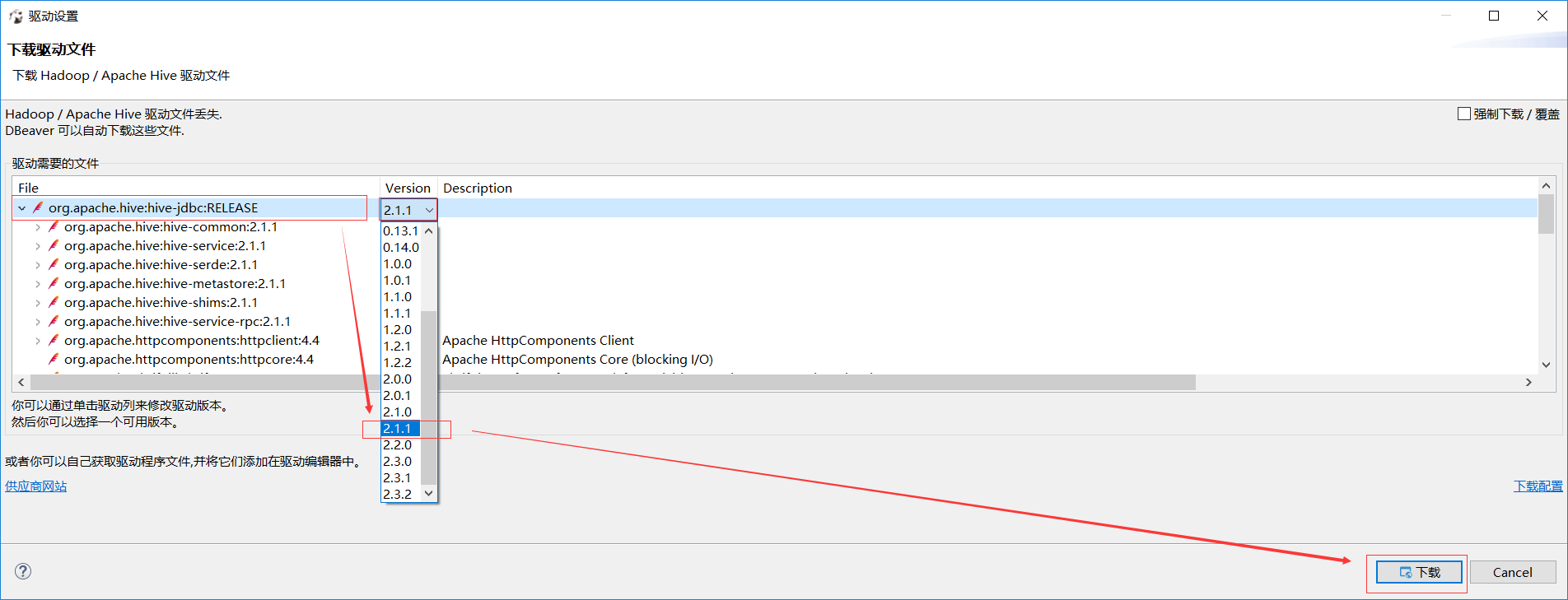The width and height of the screenshot is (1568, 600).
Task: Expand the hive-common:2.1.1 node
Action: tap(38, 227)
